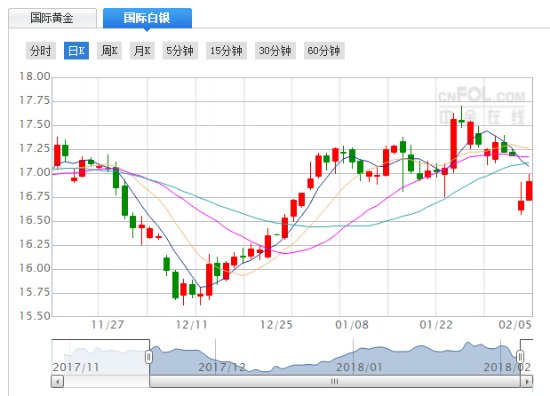
Task: Choose the 30分钟 interval
Action: point(275,51)
